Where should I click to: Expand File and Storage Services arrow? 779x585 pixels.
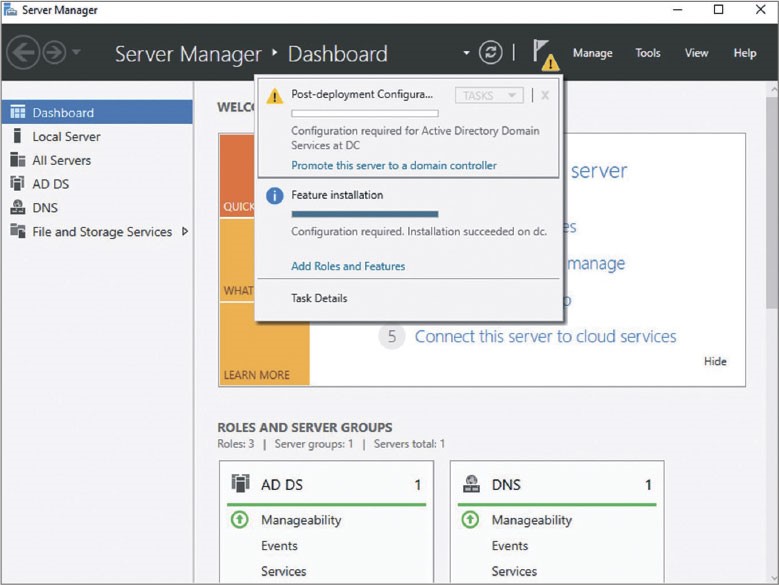185,232
